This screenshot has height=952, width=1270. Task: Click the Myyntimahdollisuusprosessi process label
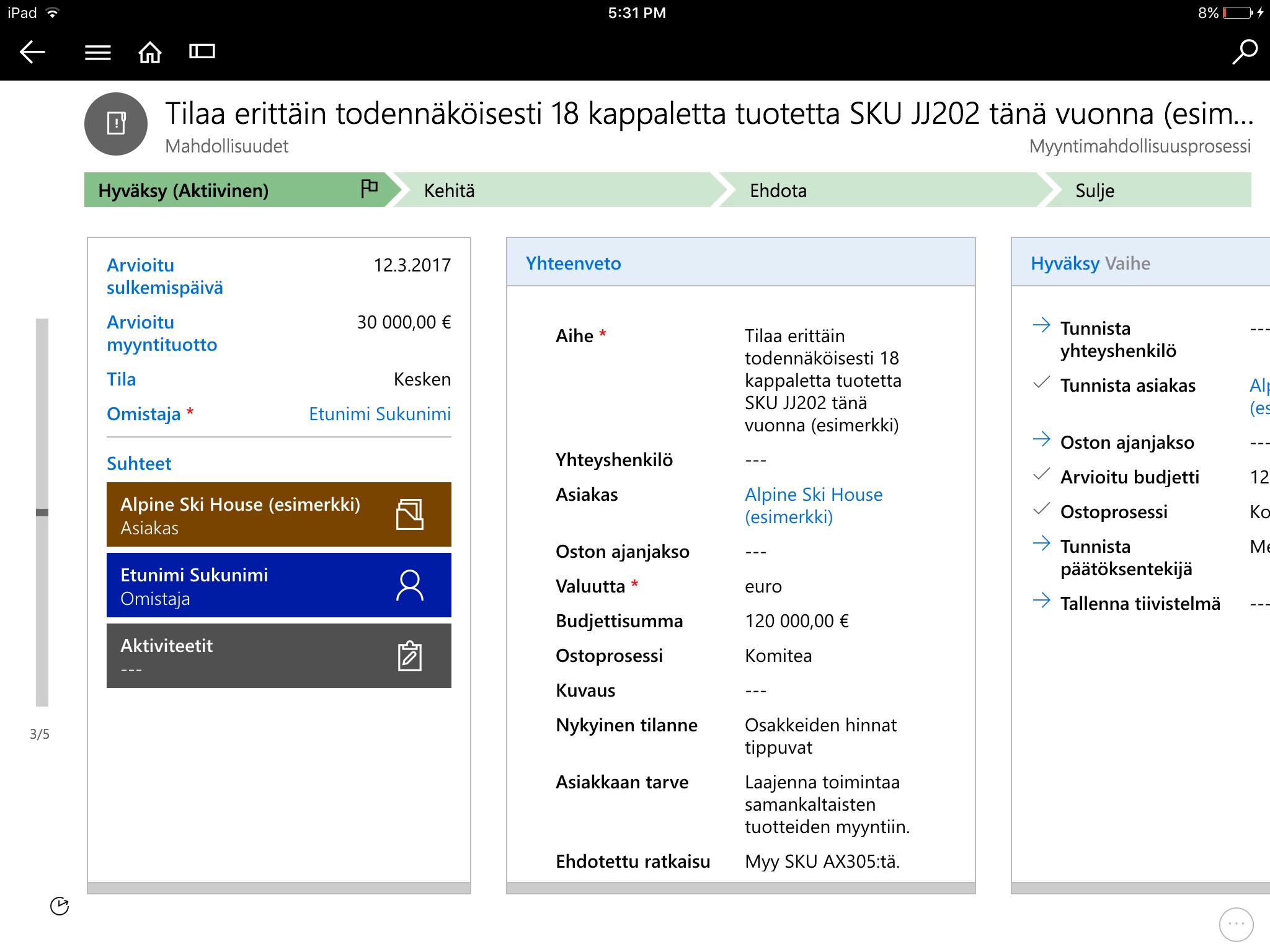[1140, 146]
